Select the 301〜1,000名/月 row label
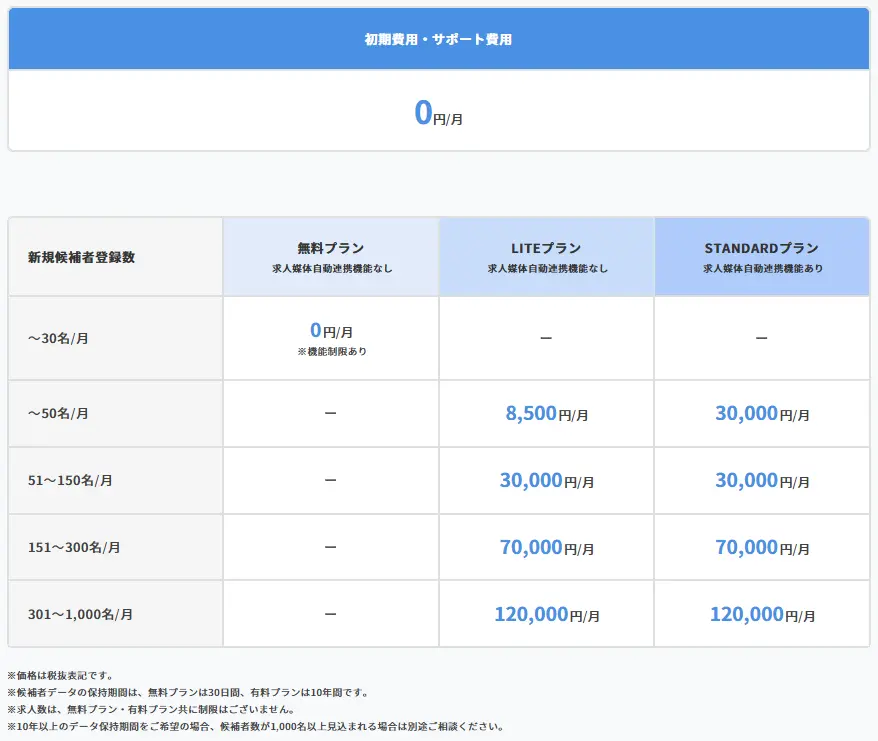The width and height of the screenshot is (878, 741). click(80, 614)
